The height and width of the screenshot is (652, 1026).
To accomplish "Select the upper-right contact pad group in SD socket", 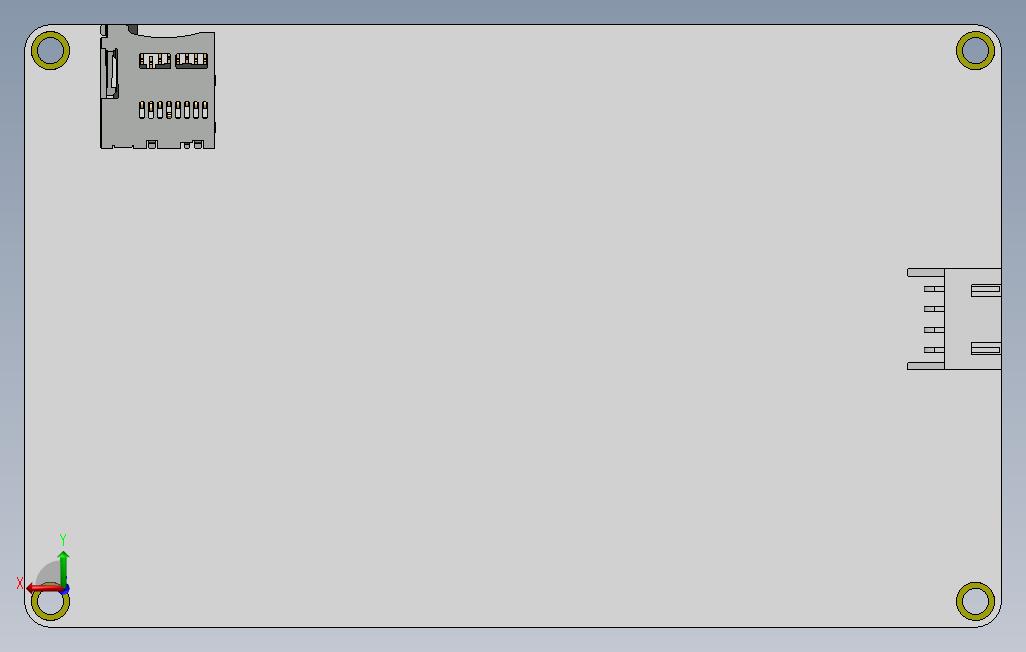I will click(x=191, y=60).
